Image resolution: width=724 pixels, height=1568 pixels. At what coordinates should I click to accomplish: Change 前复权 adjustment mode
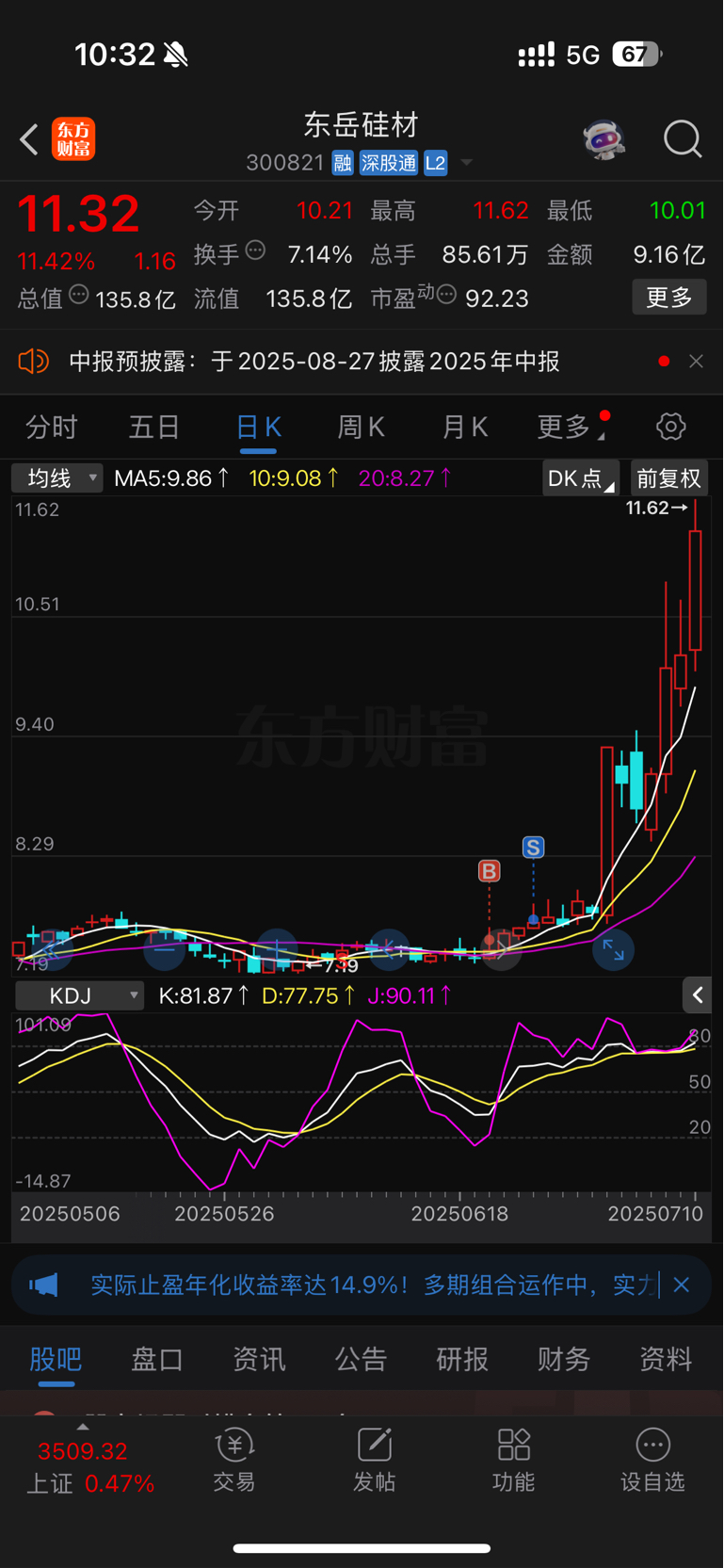pos(668,478)
